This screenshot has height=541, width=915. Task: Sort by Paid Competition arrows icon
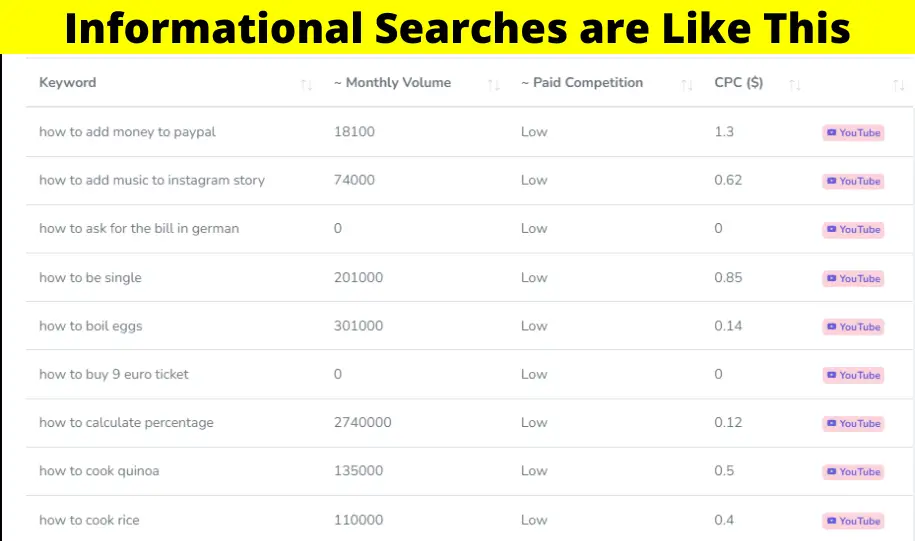[x=687, y=85]
